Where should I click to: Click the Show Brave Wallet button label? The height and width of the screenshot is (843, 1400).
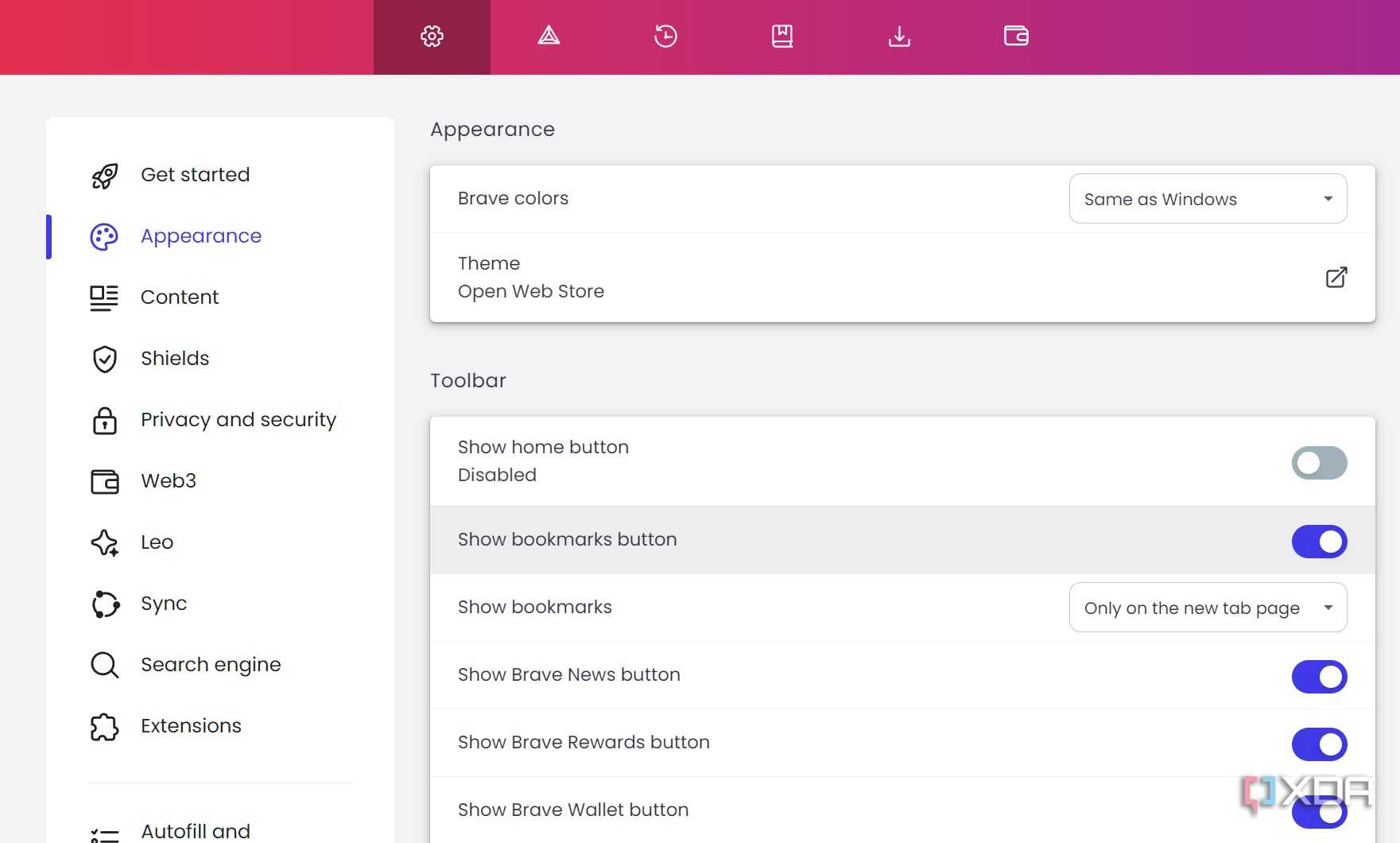click(x=573, y=810)
